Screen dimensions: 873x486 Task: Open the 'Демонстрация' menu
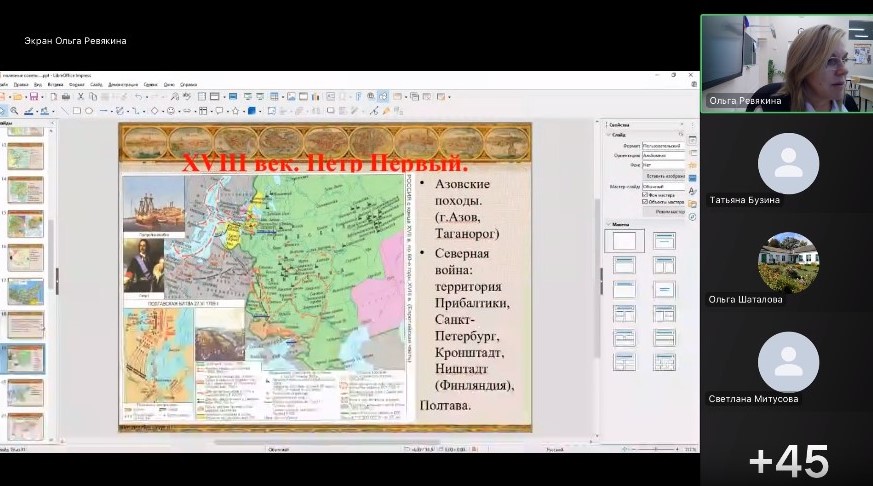click(x=123, y=85)
